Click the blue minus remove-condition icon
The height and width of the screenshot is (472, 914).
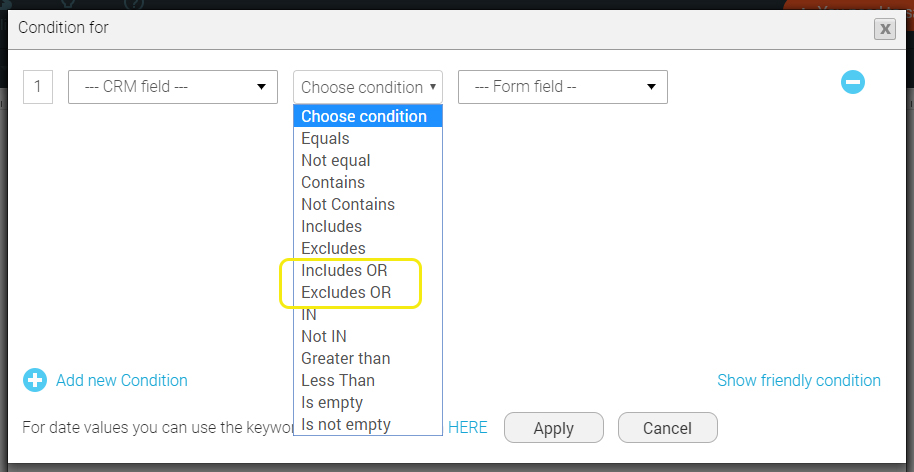(x=853, y=82)
